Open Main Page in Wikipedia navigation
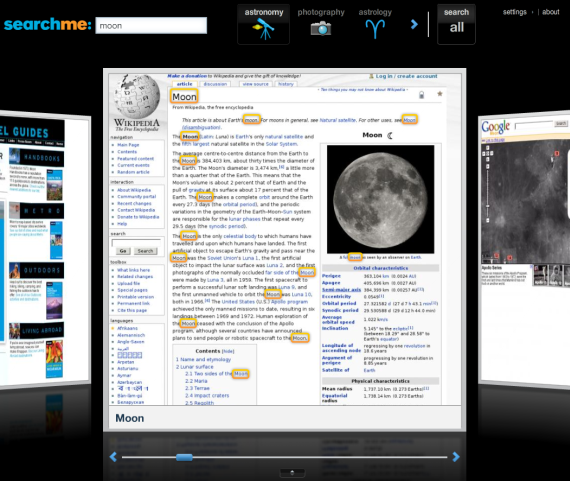This screenshot has width=570, height=481. [x=128, y=145]
